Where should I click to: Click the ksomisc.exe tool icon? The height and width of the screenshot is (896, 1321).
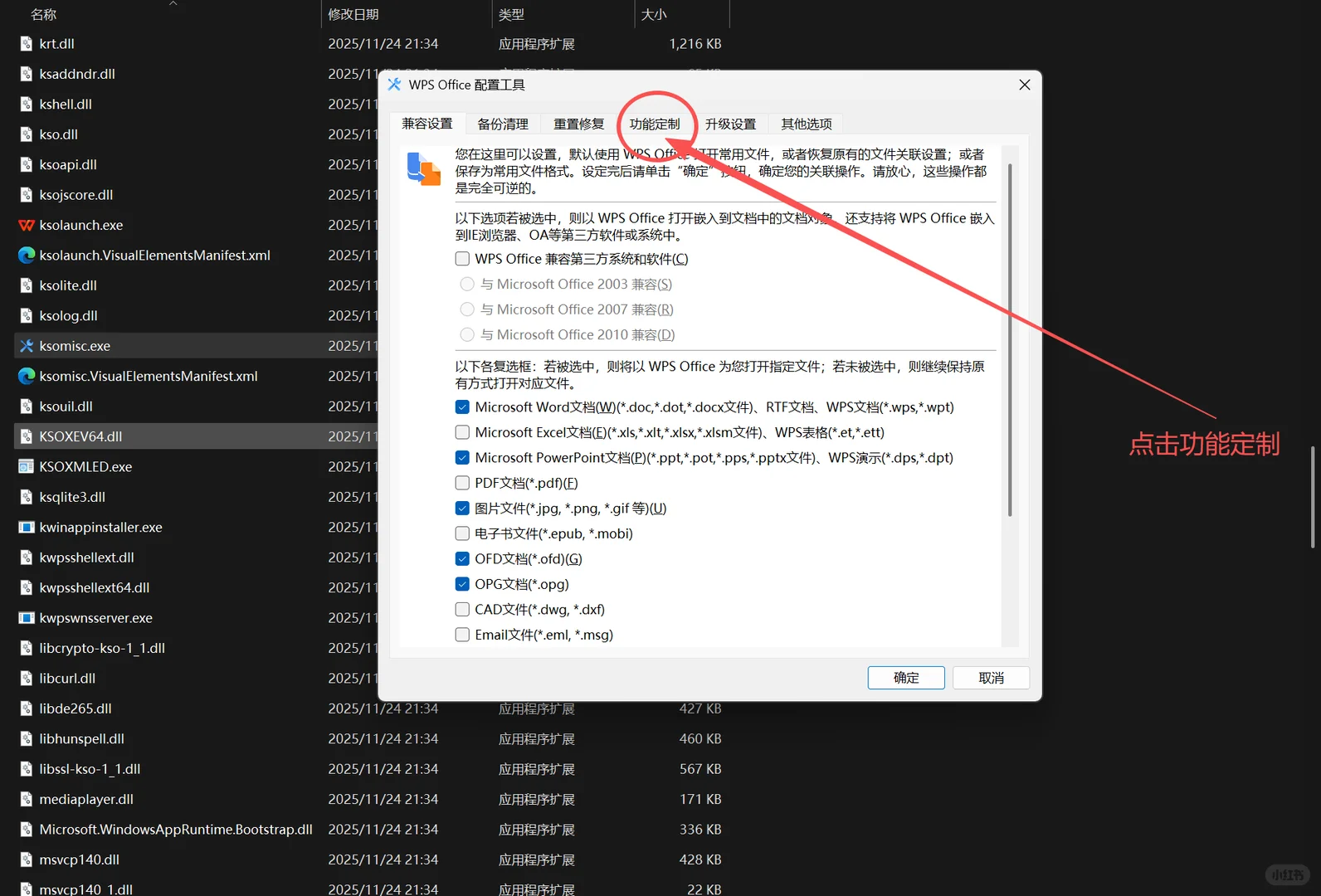pyautogui.click(x=27, y=346)
